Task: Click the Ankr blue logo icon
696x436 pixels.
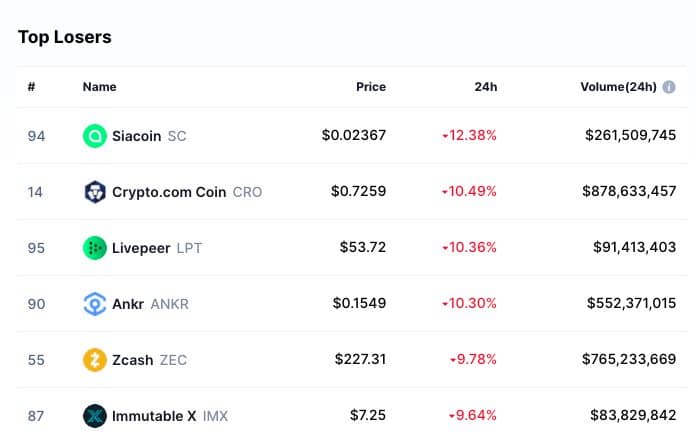Action: pyautogui.click(x=95, y=304)
